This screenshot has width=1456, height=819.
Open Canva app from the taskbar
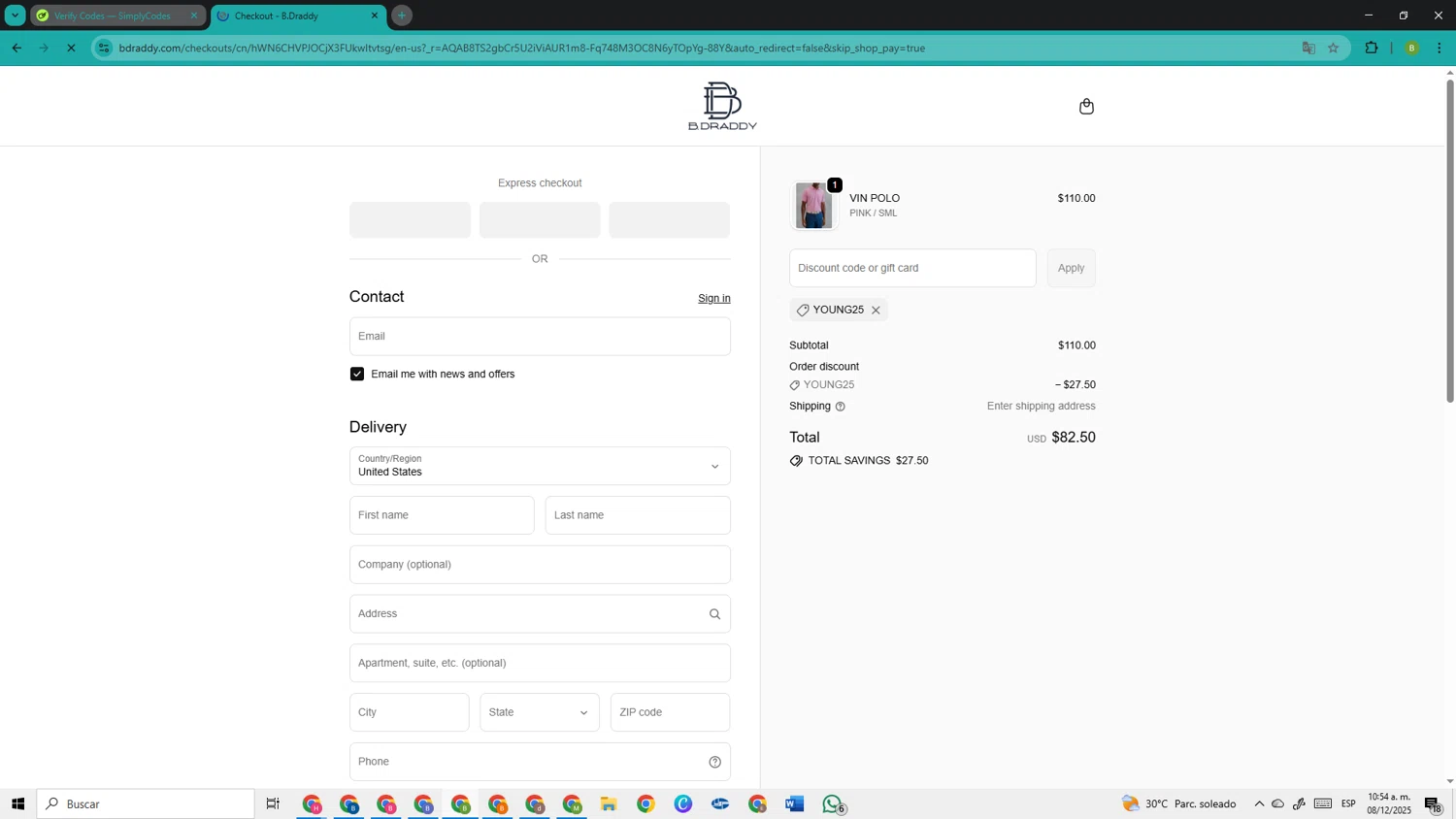click(683, 803)
